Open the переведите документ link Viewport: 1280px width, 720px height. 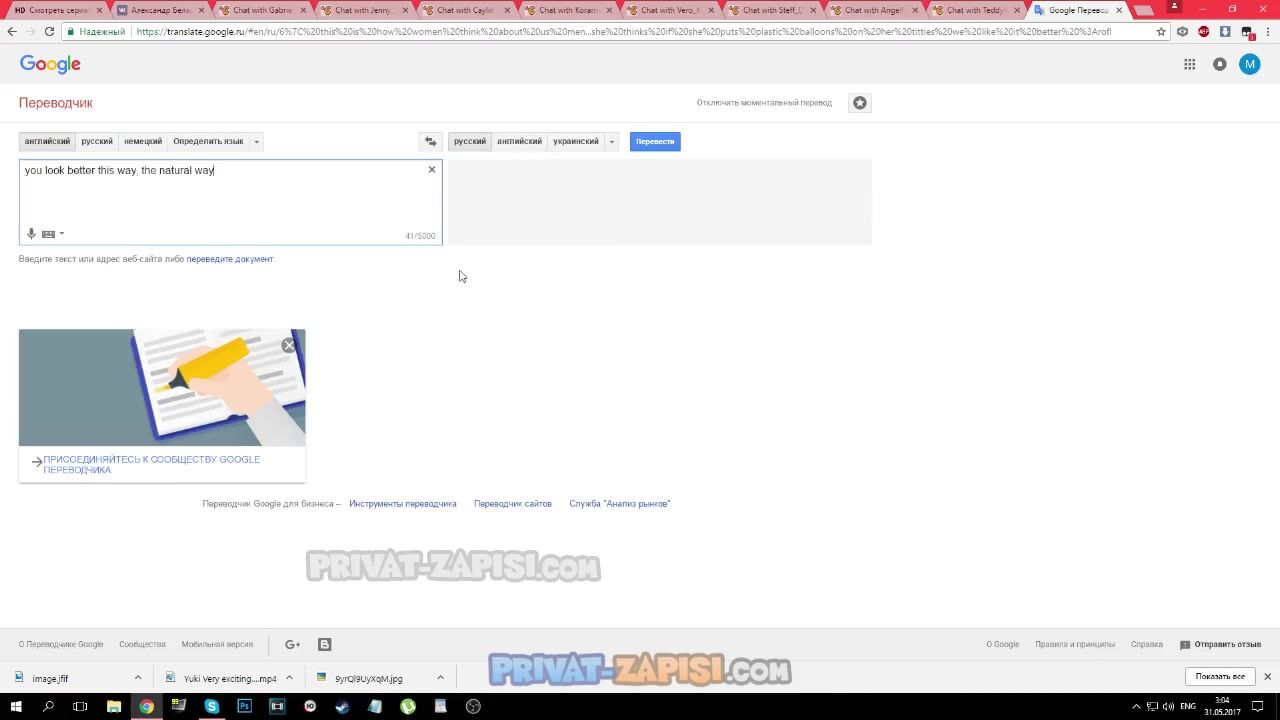click(x=229, y=259)
